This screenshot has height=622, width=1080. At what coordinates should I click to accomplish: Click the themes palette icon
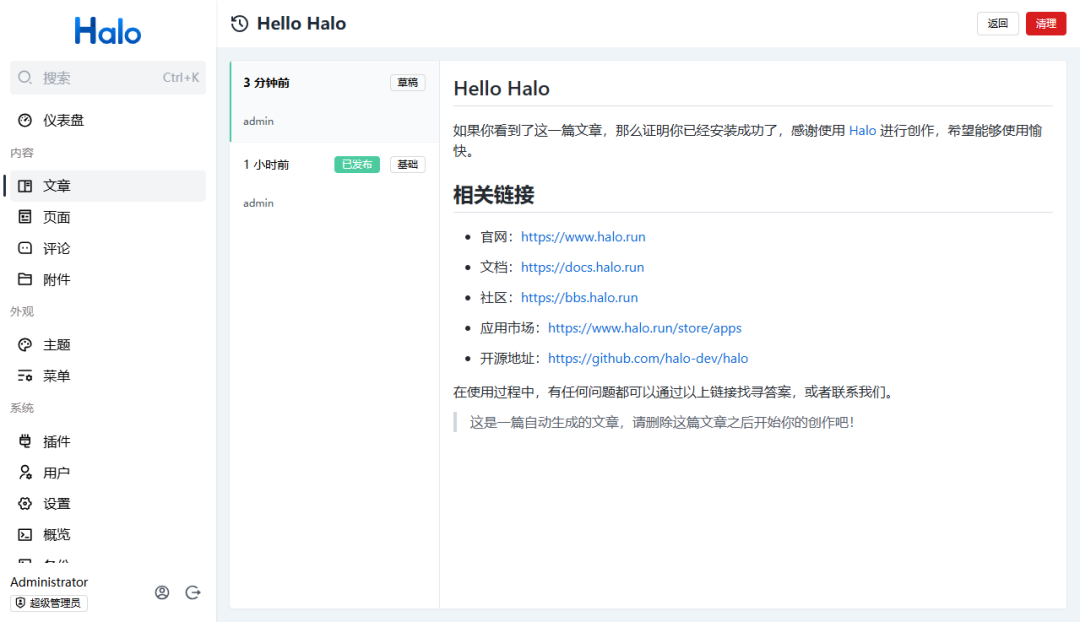pos(25,345)
